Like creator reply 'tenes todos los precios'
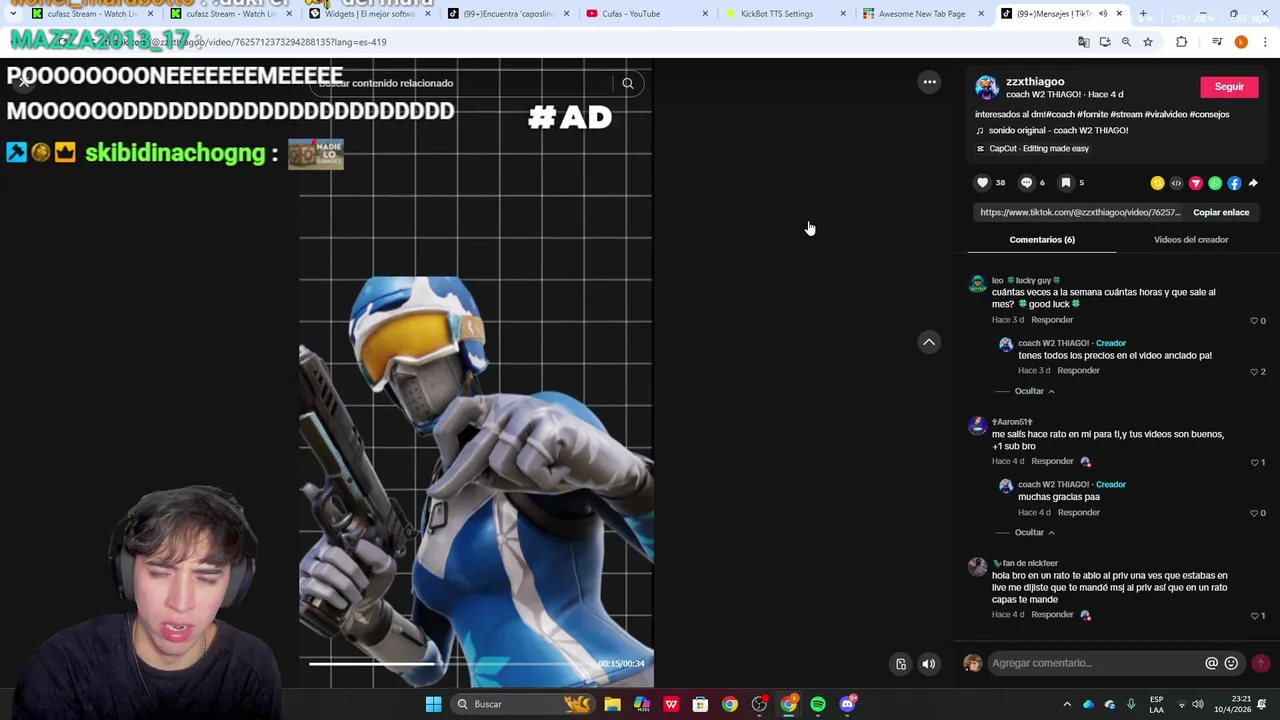The image size is (1280, 720). click(x=1254, y=372)
